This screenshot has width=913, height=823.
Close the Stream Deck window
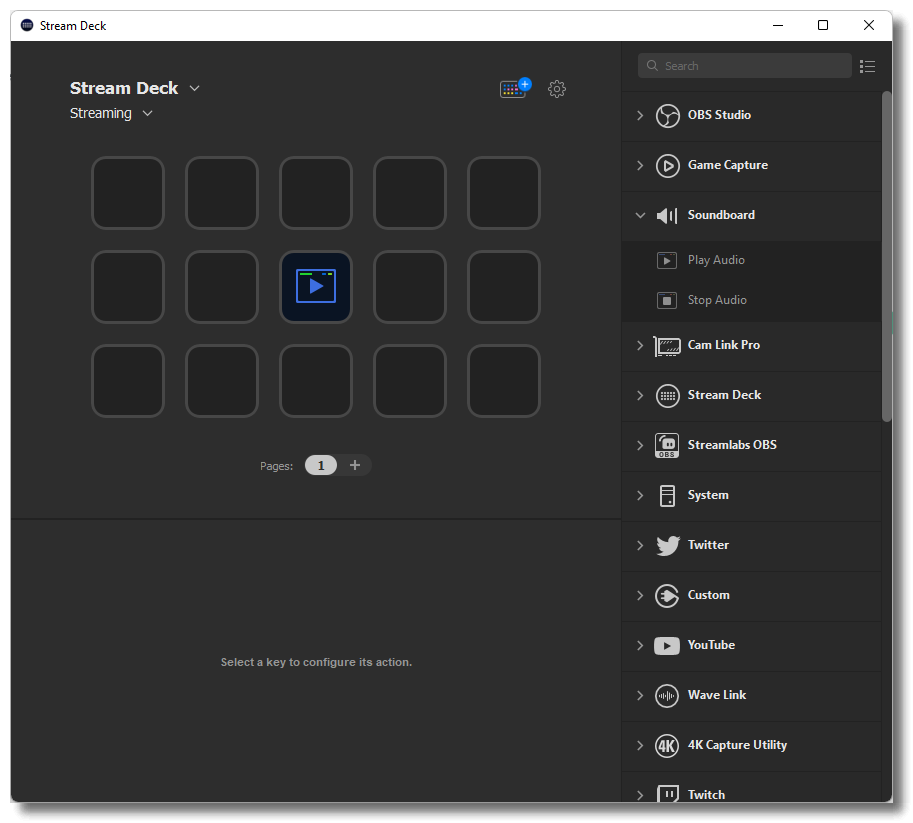pos(869,26)
